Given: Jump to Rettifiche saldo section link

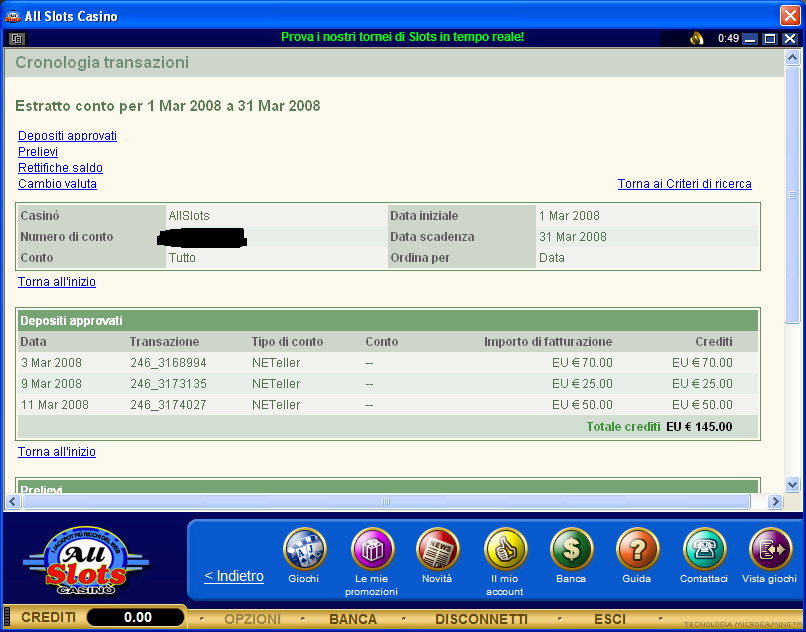Looking at the screenshot, I should 60,168.
